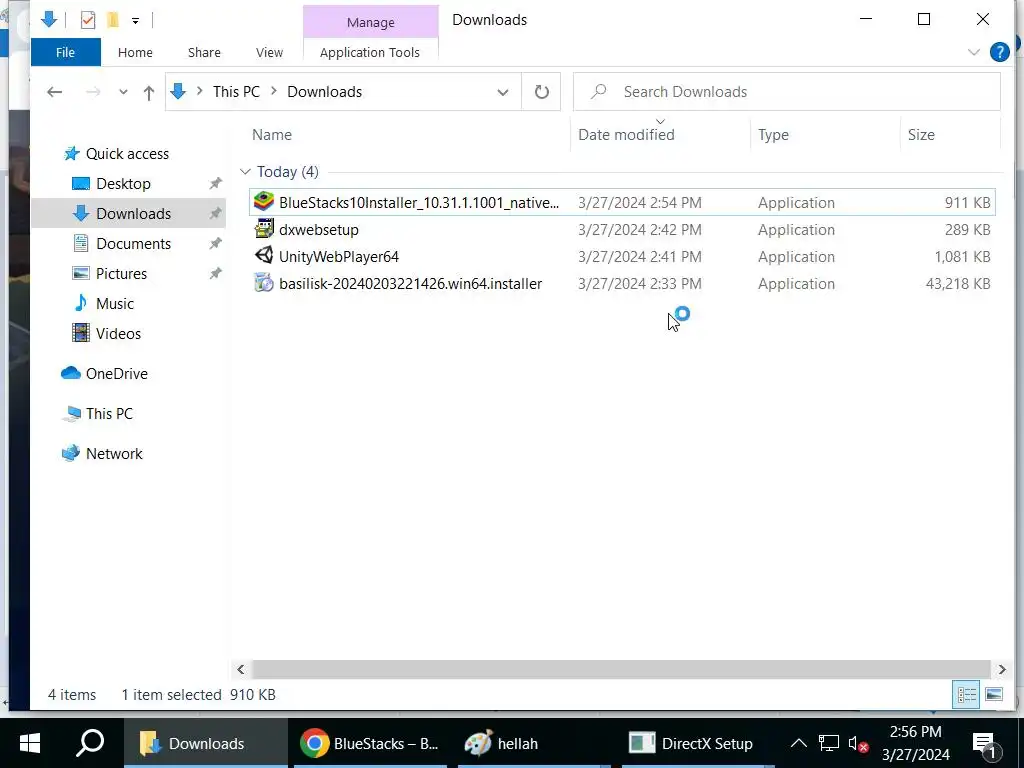Expand the address bar history dropdown

pos(502,92)
